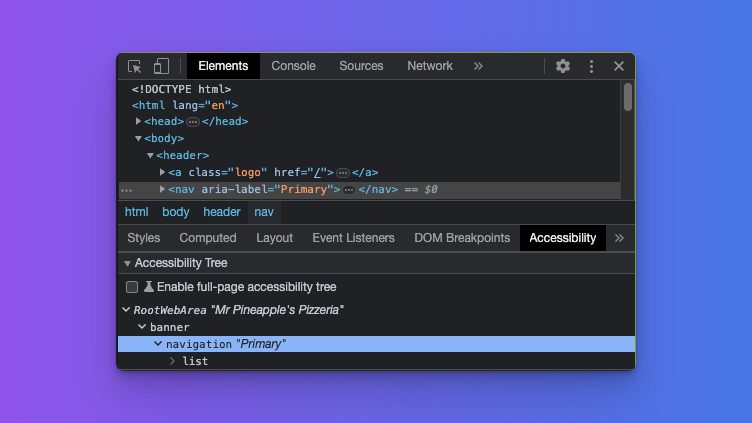Click ellipsis inside the nav element
The height and width of the screenshot is (423, 752).
click(x=349, y=189)
